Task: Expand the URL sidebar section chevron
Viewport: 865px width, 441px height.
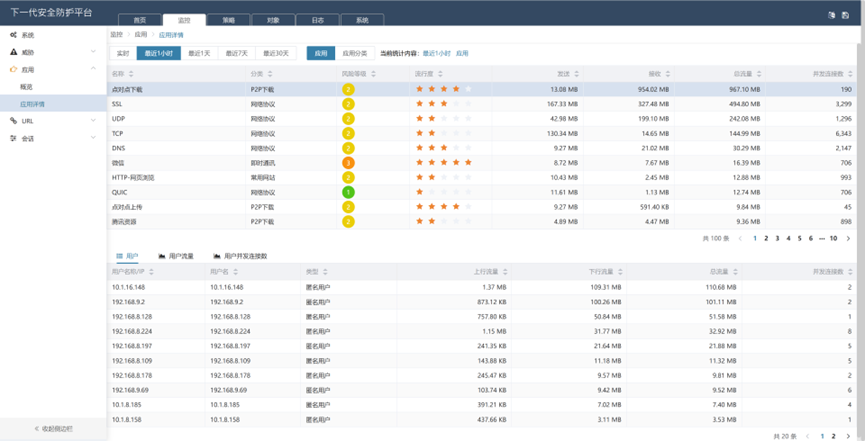Action: (93, 120)
